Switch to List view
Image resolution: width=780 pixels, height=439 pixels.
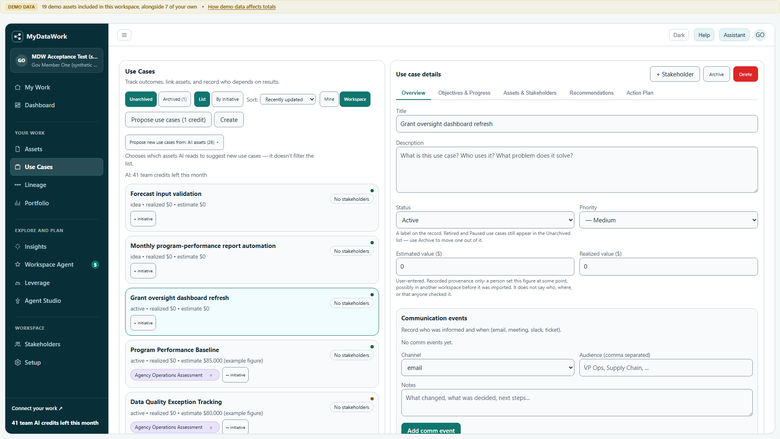click(202, 99)
